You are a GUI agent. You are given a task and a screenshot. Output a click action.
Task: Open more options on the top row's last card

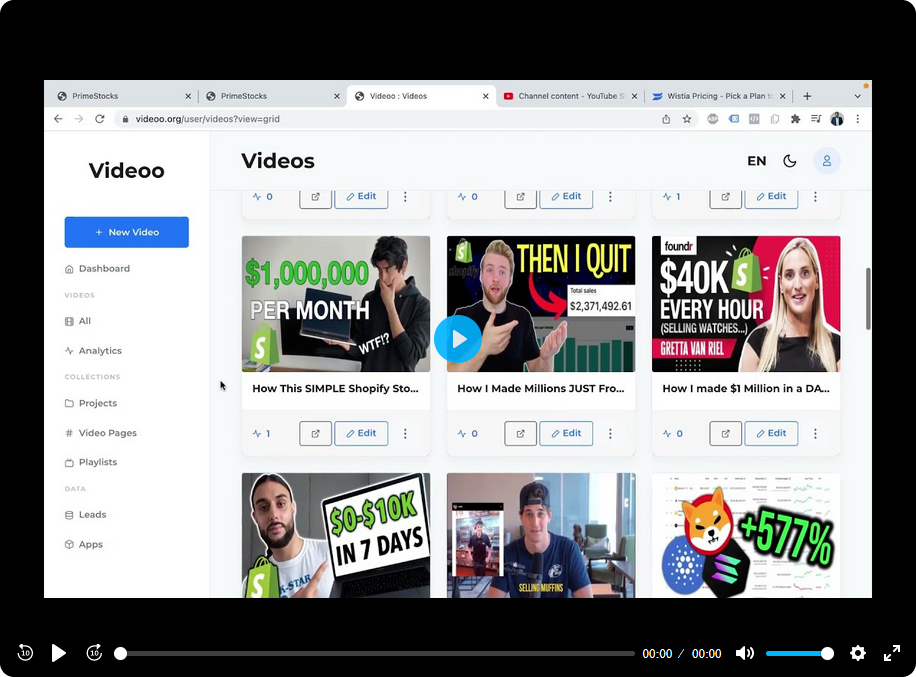click(816, 197)
